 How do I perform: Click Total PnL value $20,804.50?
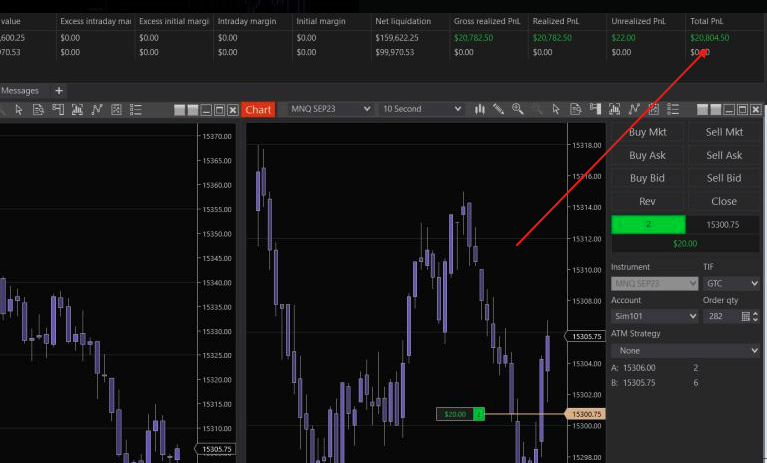709,38
